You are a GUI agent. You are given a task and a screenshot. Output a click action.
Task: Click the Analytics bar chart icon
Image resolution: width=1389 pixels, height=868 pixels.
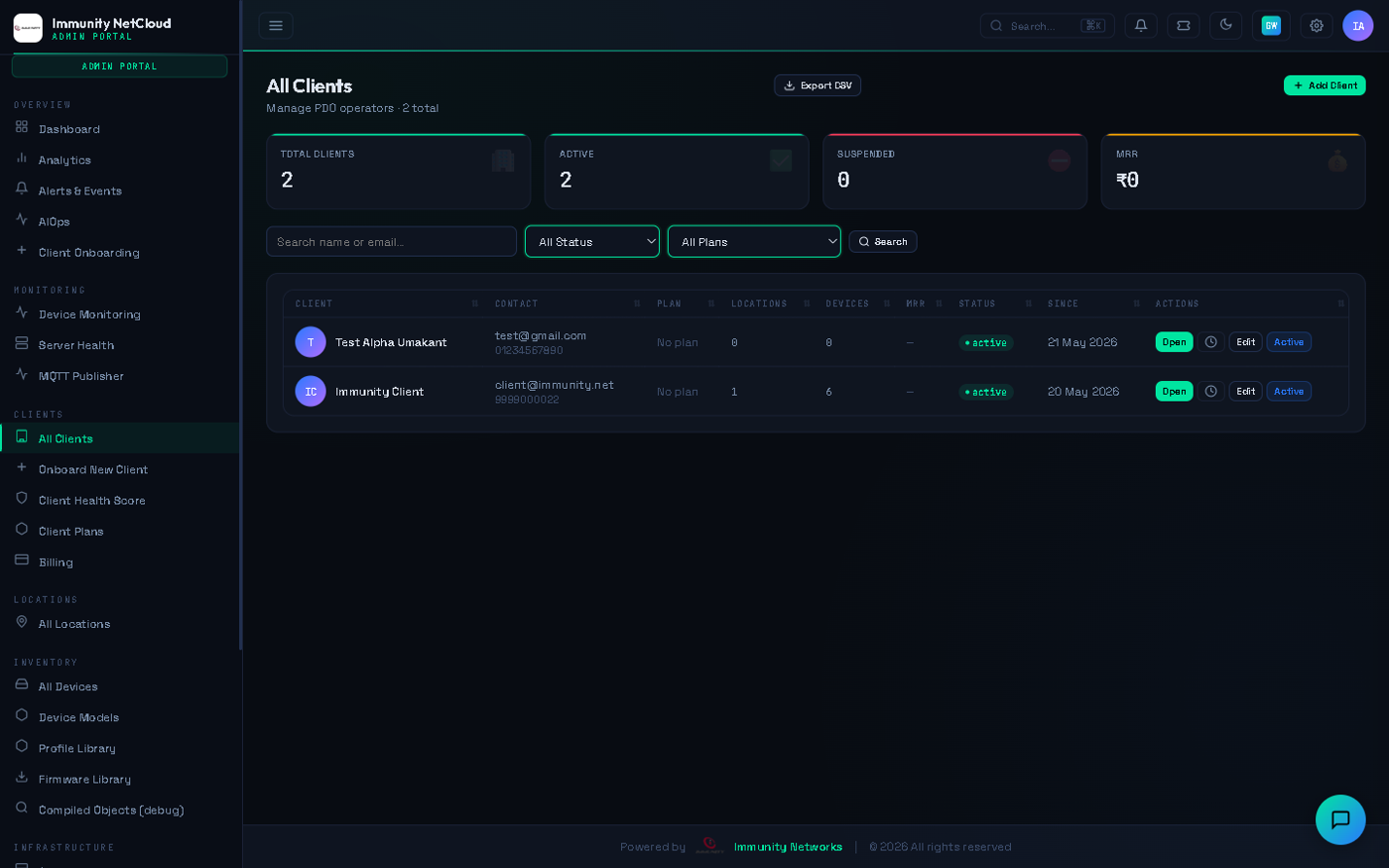pos(22,158)
